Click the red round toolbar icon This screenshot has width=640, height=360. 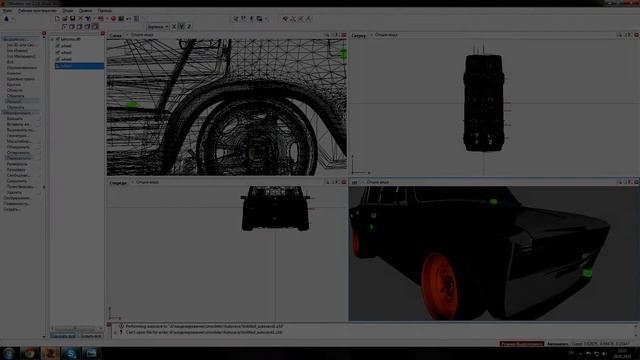(113, 19)
